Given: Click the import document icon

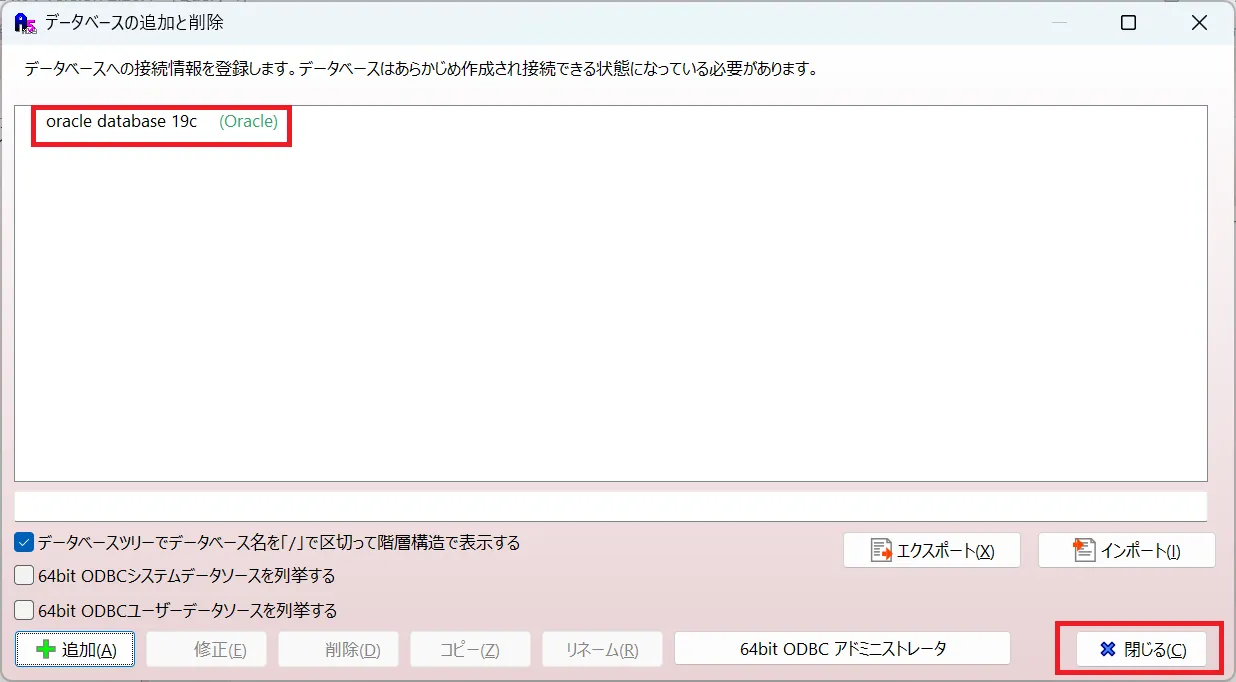Looking at the screenshot, I should (x=1084, y=550).
